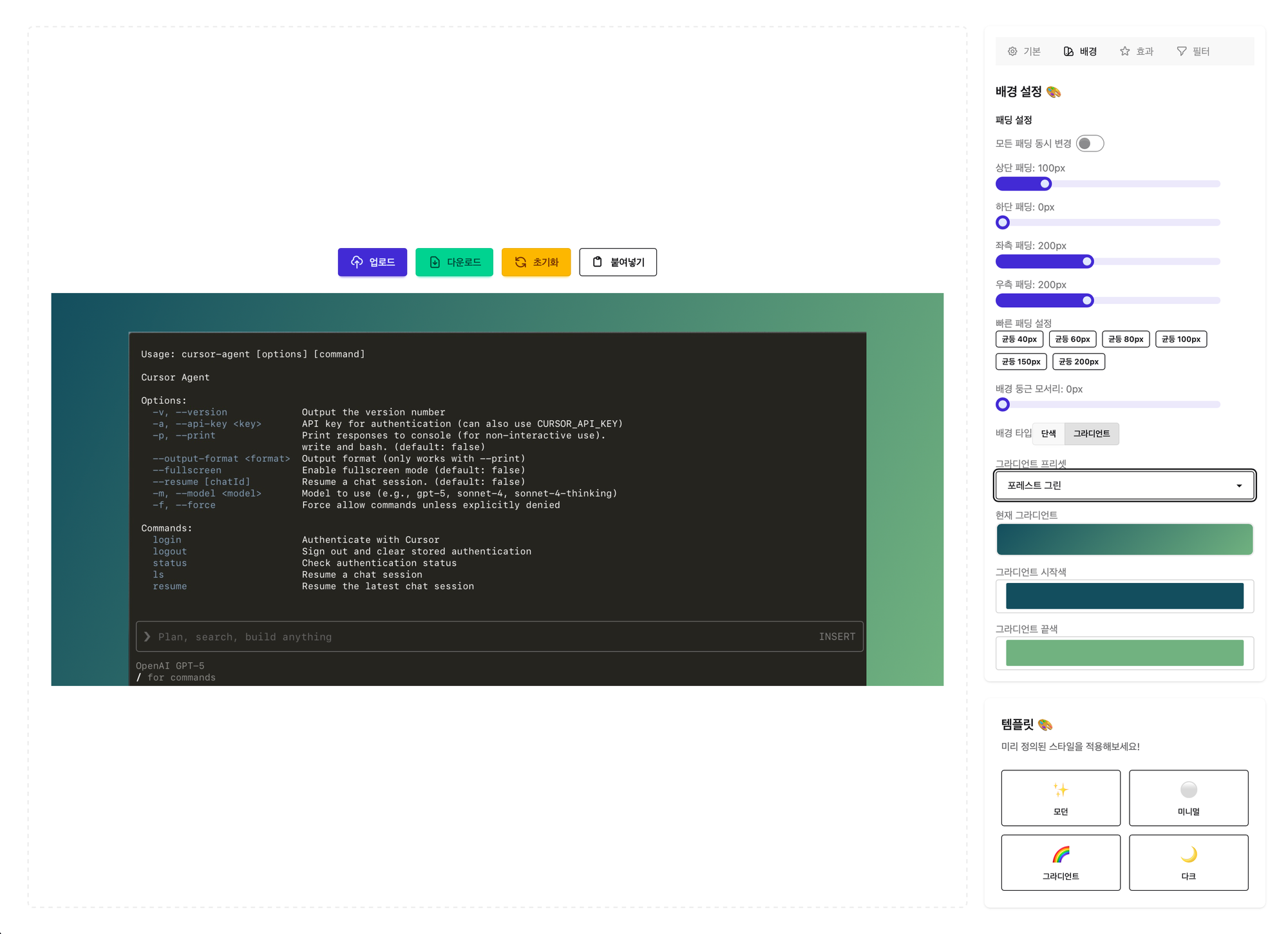Click the download file icon
Screen dimensions: 1288x934
coord(435,262)
